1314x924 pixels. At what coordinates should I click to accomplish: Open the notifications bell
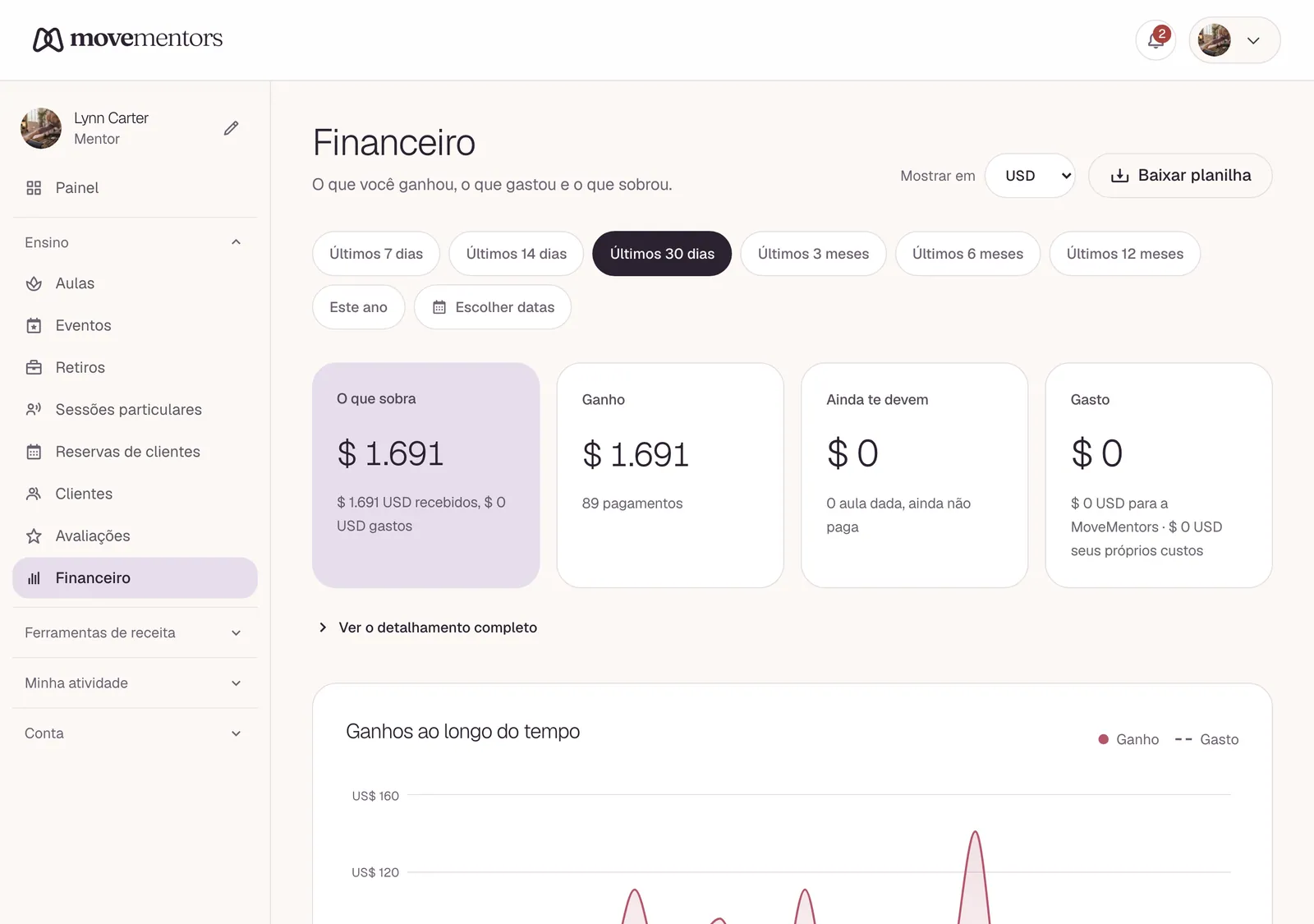click(1155, 40)
